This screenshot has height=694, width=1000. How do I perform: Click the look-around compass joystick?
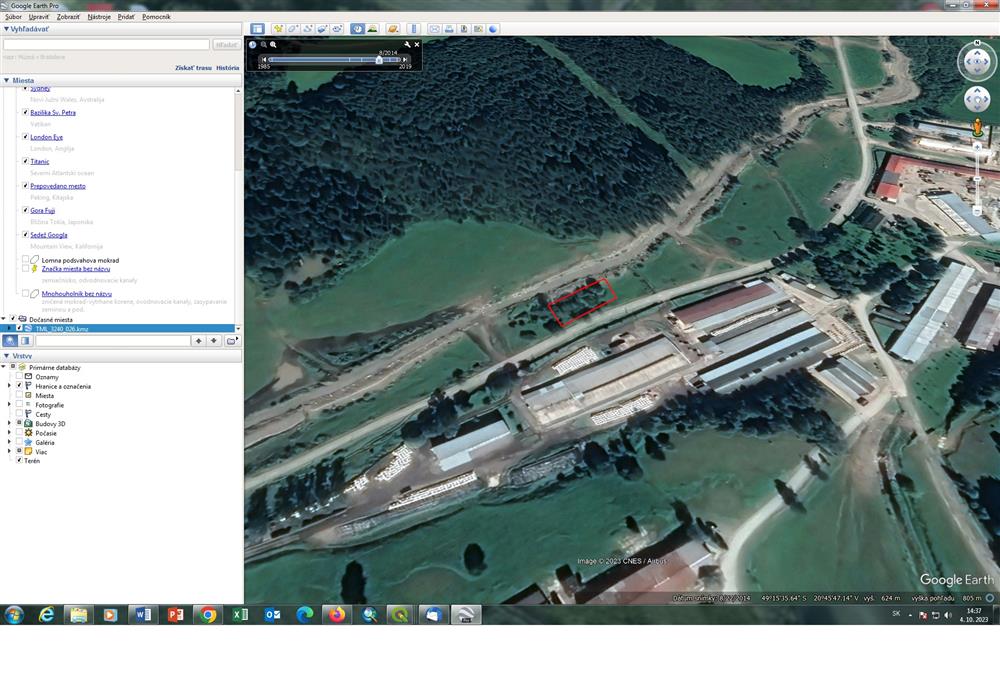pyautogui.click(x=977, y=63)
